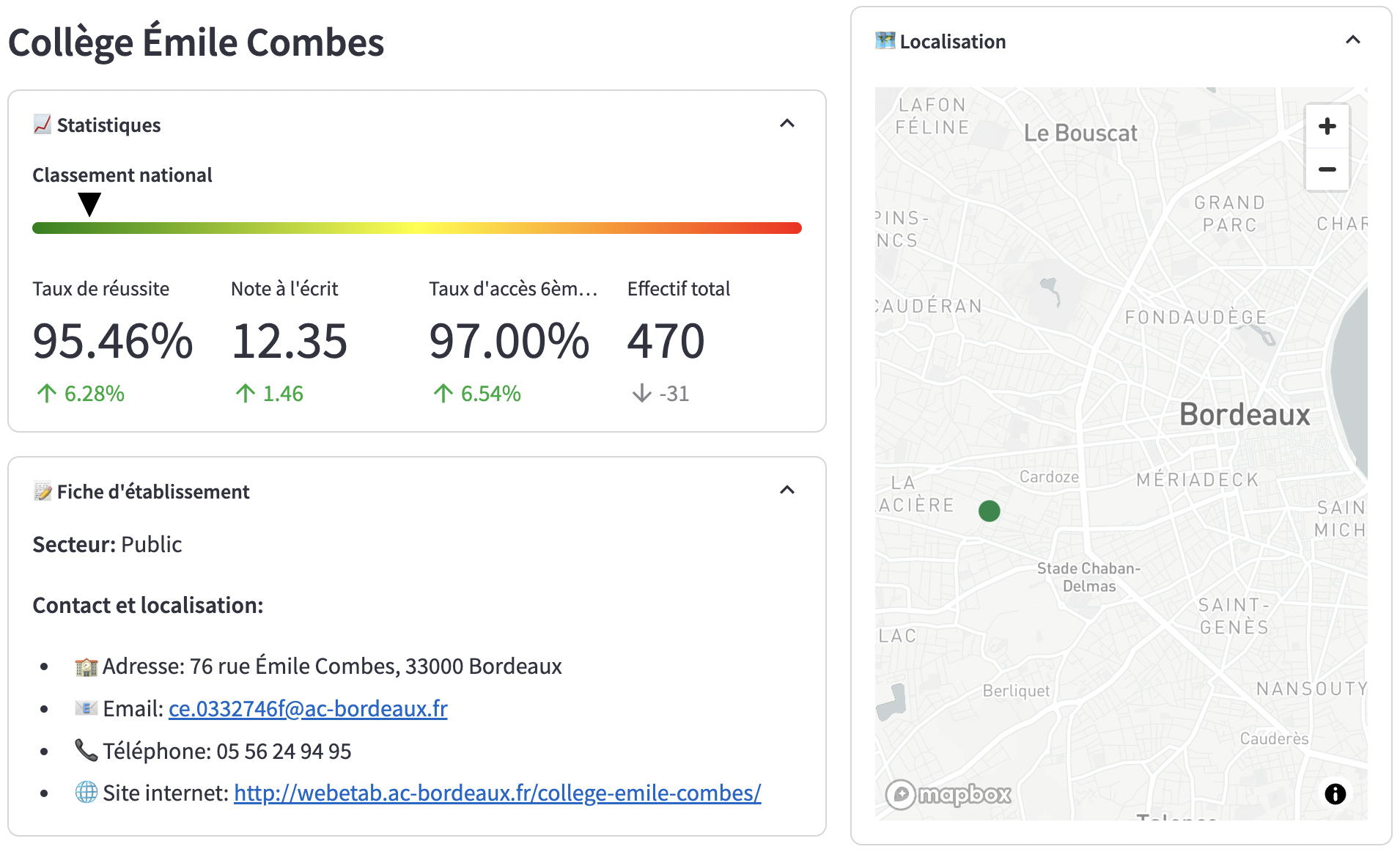The width and height of the screenshot is (1400, 852).
Task: Click the Effectif total label
Action: (x=679, y=289)
